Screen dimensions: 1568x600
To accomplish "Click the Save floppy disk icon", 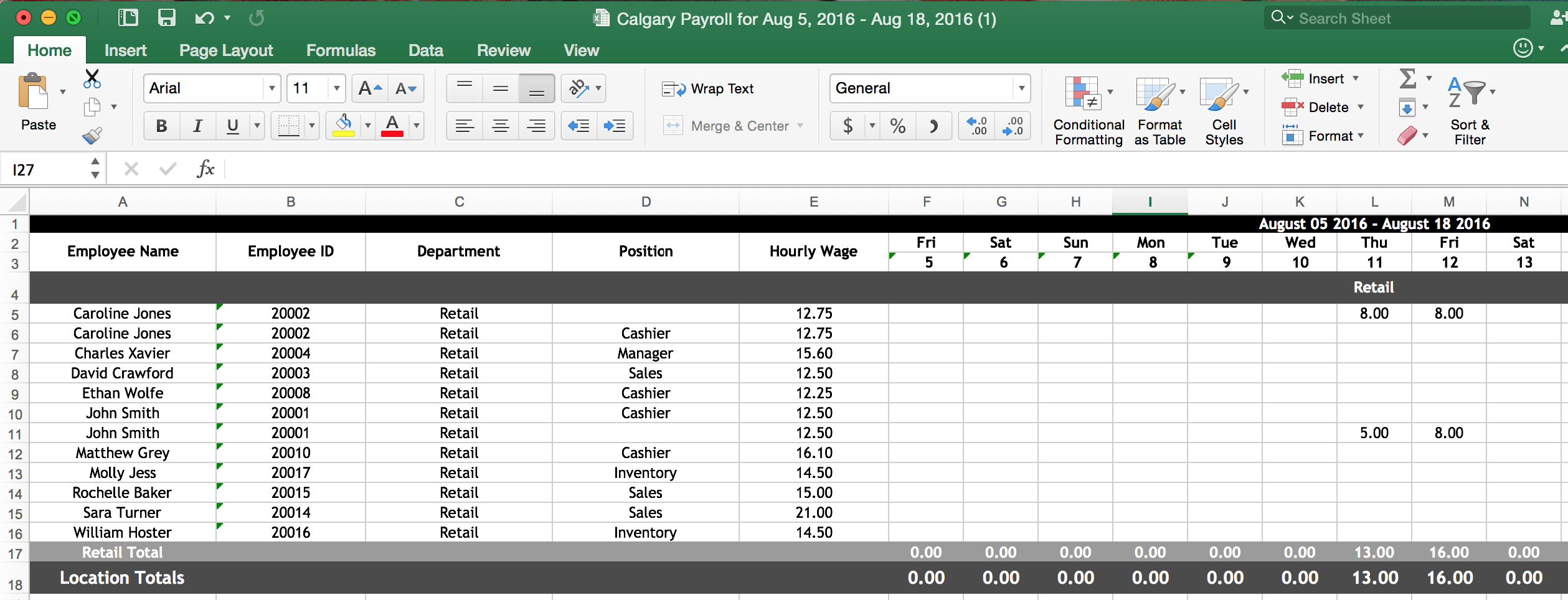I will tap(166, 17).
